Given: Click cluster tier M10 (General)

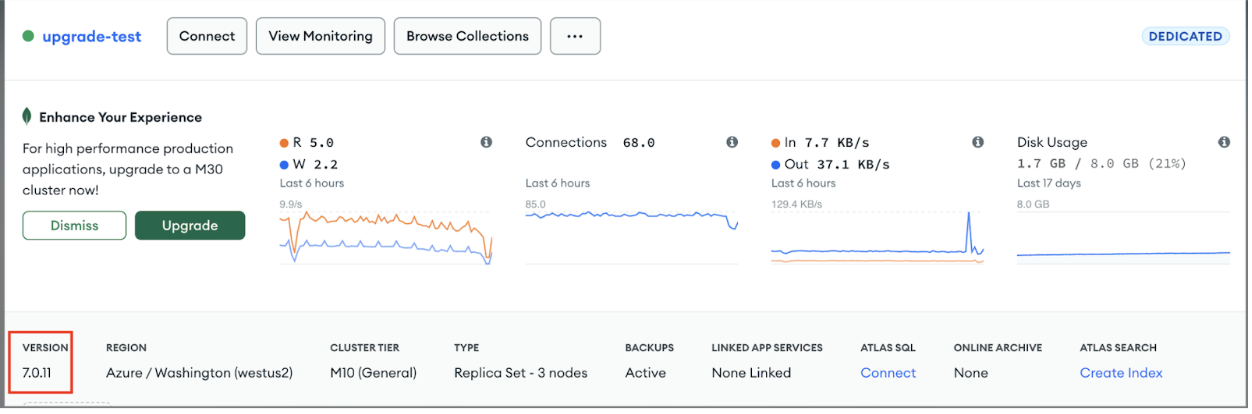Looking at the screenshot, I should (x=373, y=373).
